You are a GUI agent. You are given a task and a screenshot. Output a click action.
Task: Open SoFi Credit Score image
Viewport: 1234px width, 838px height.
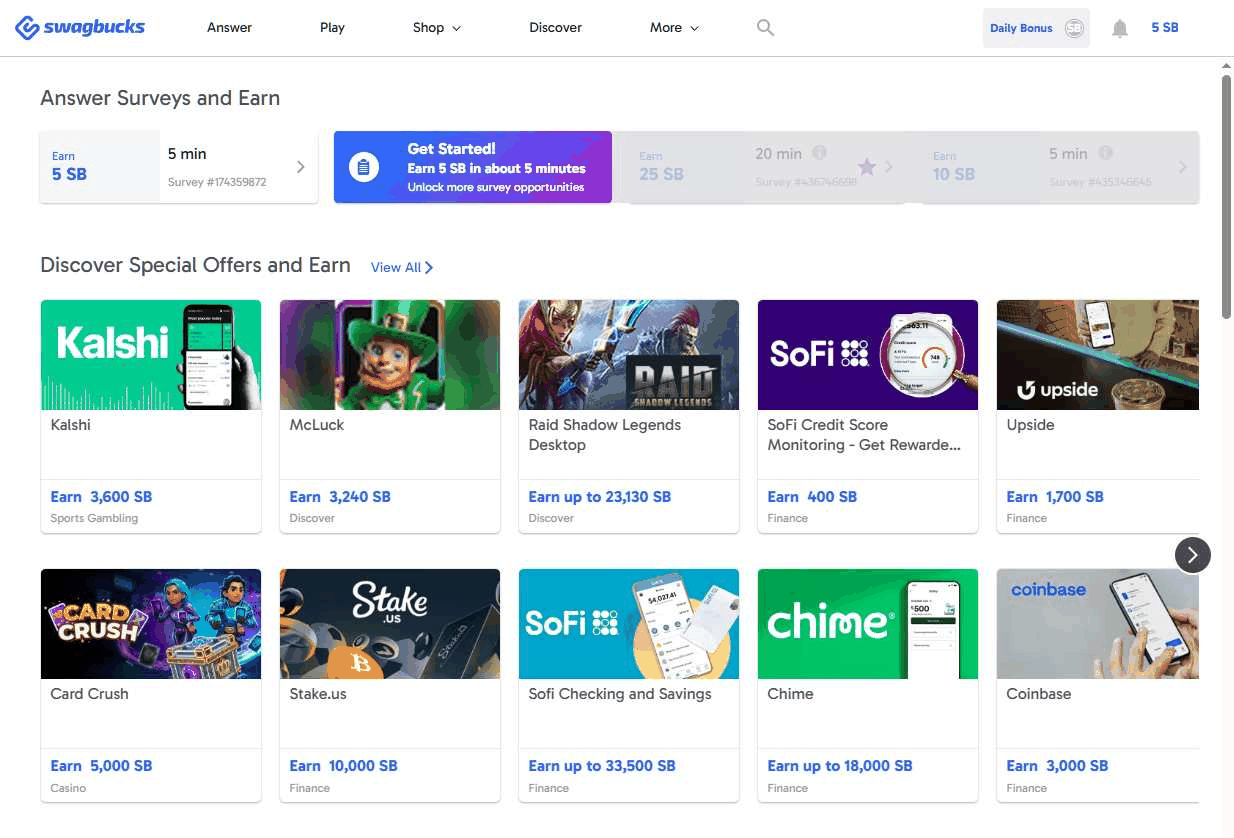[x=868, y=355]
